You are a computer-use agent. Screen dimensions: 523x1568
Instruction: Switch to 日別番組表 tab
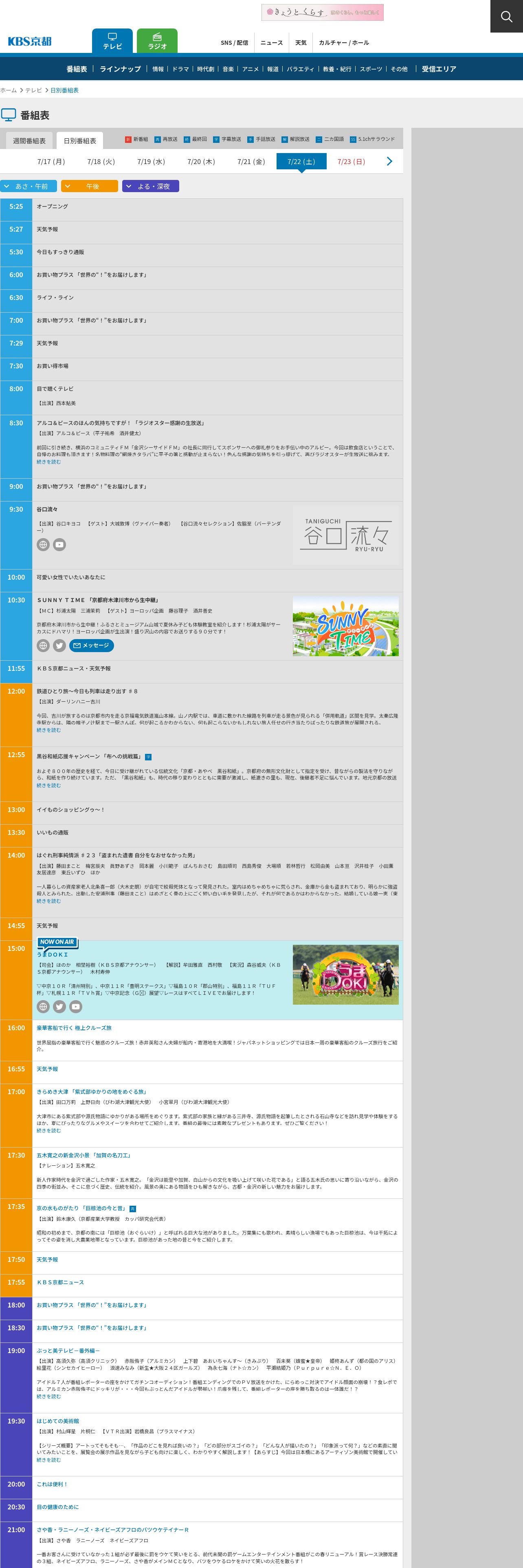tap(80, 140)
